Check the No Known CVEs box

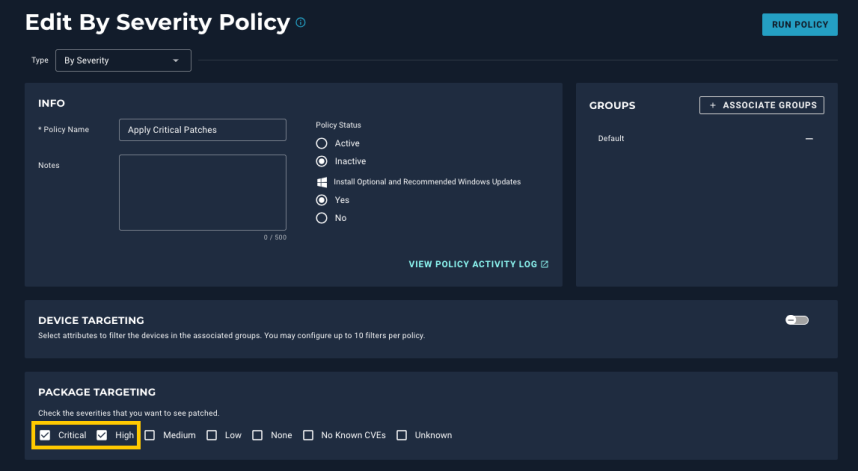[x=308, y=435]
